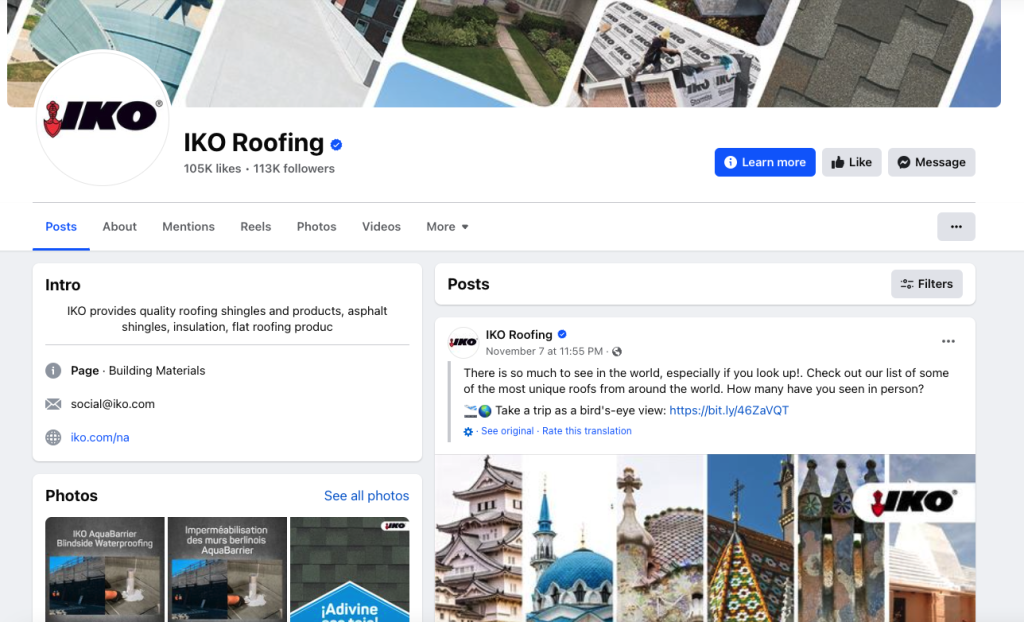Click the email envelope icon
The width and height of the screenshot is (1024, 622).
point(53,404)
